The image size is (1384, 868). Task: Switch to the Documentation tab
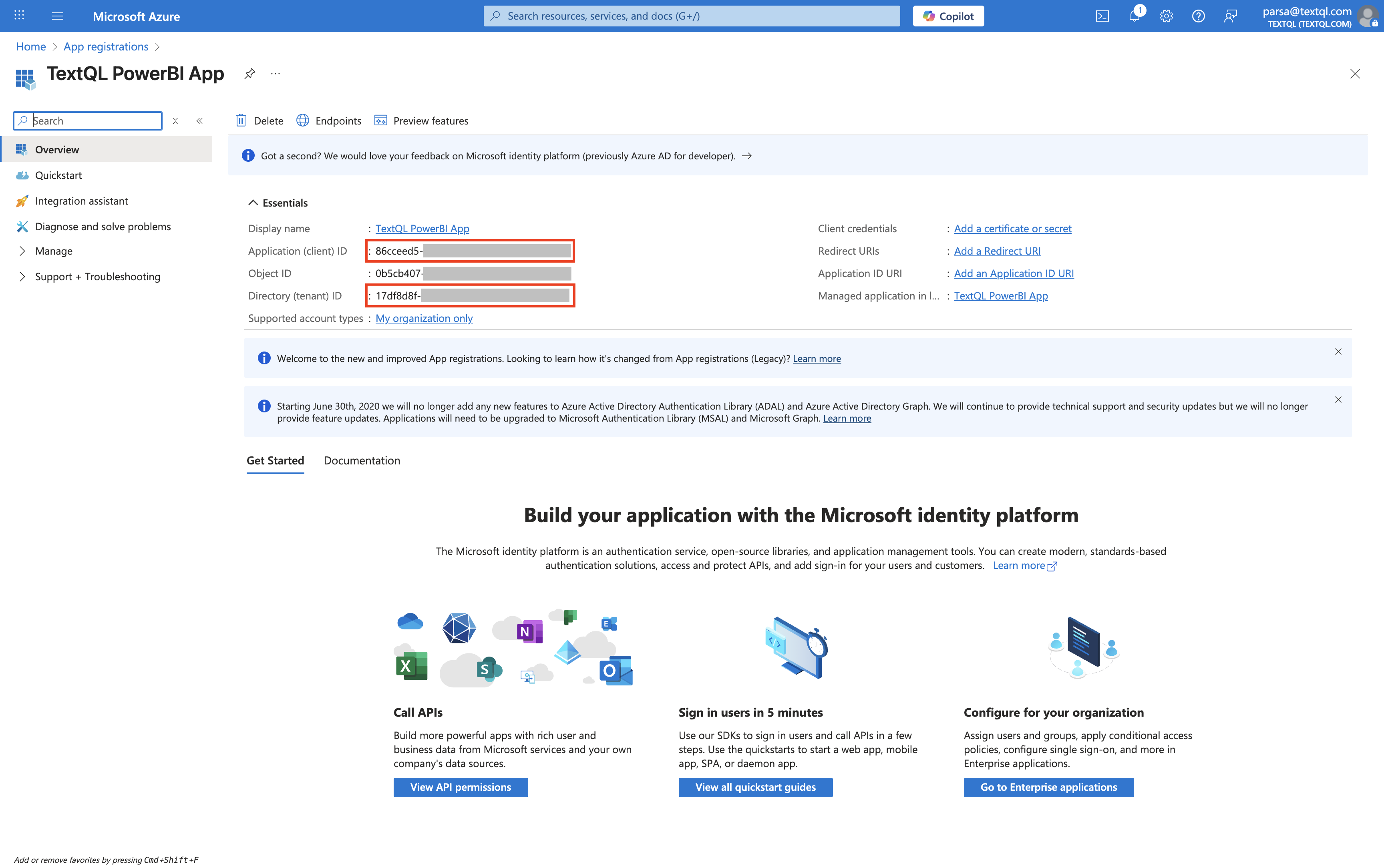pyautogui.click(x=362, y=460)
